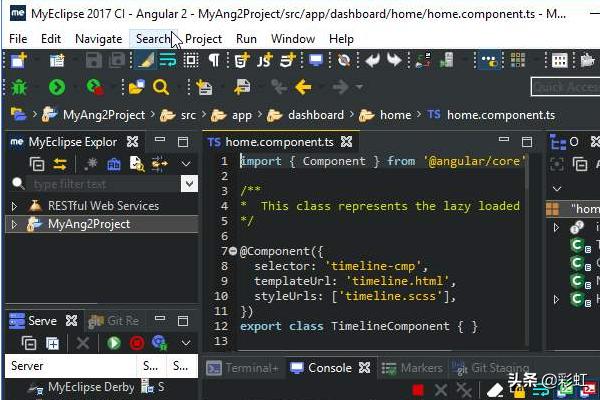Image resolution: width=600 pixels, height=400 pixels.
Task: Expand the MyAng2Project tree node
Action: point(14,224)
